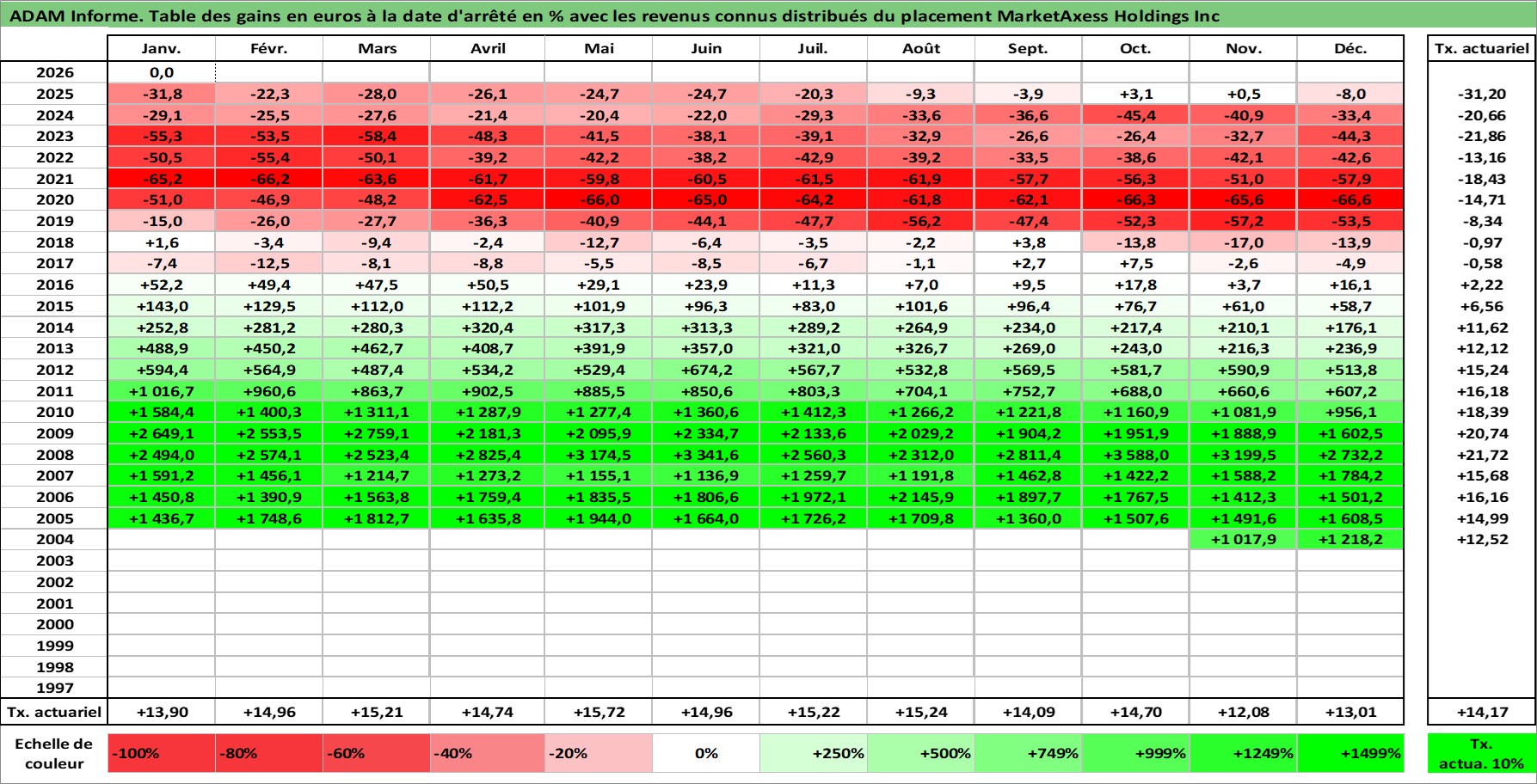Click cell +7,5 in 2017 row

pyautogui.click(x=1135, y=263)
